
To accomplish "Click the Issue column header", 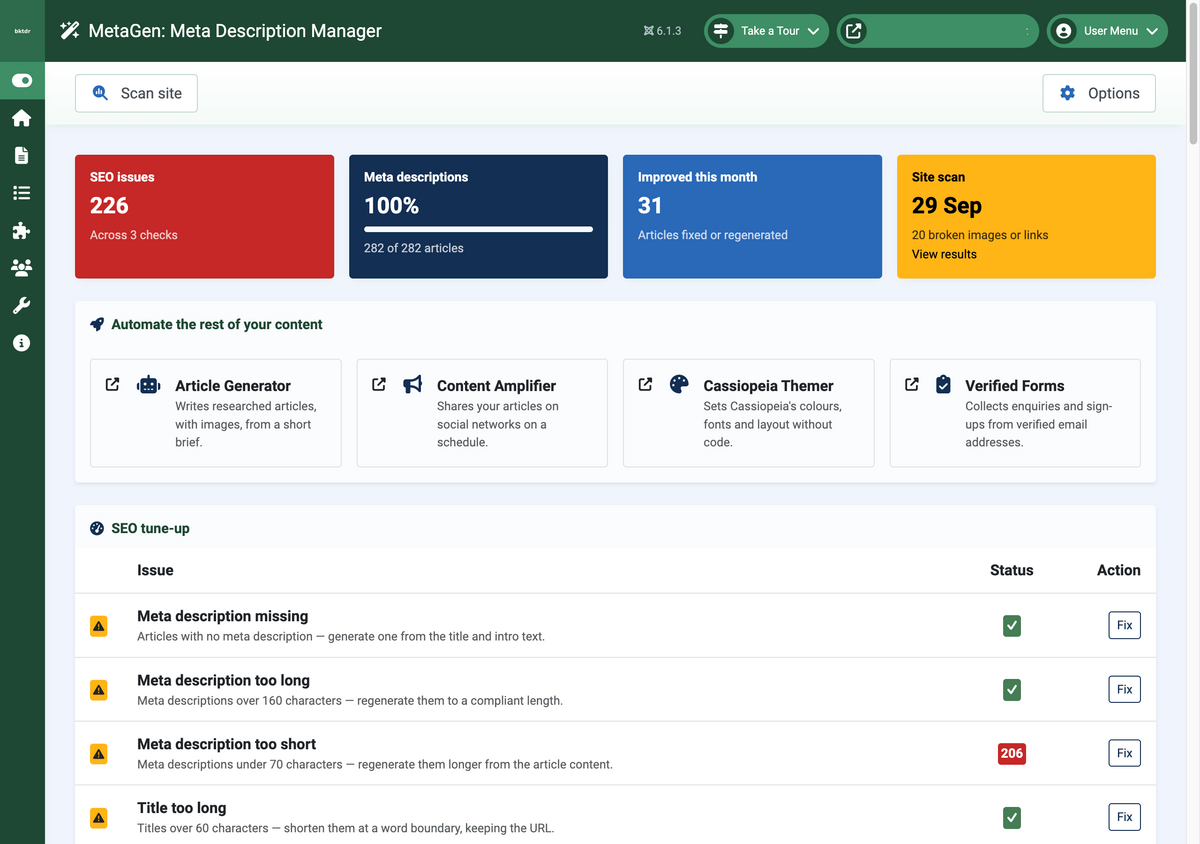I will point(155,570).
